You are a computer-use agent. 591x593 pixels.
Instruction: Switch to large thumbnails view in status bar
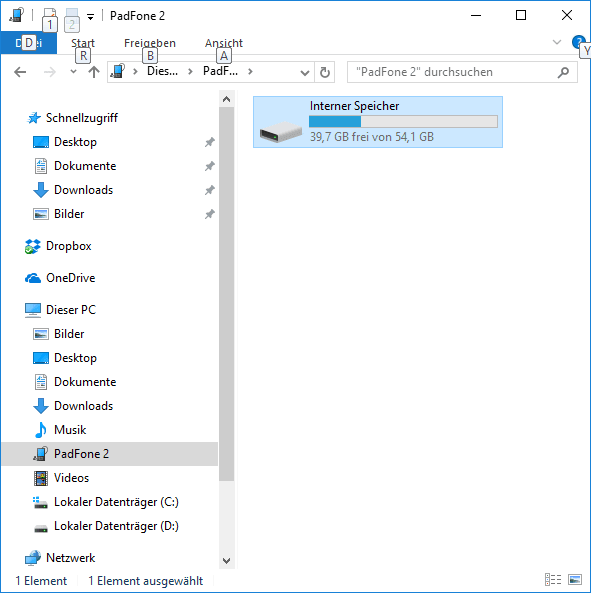click(x=575, y=580)
